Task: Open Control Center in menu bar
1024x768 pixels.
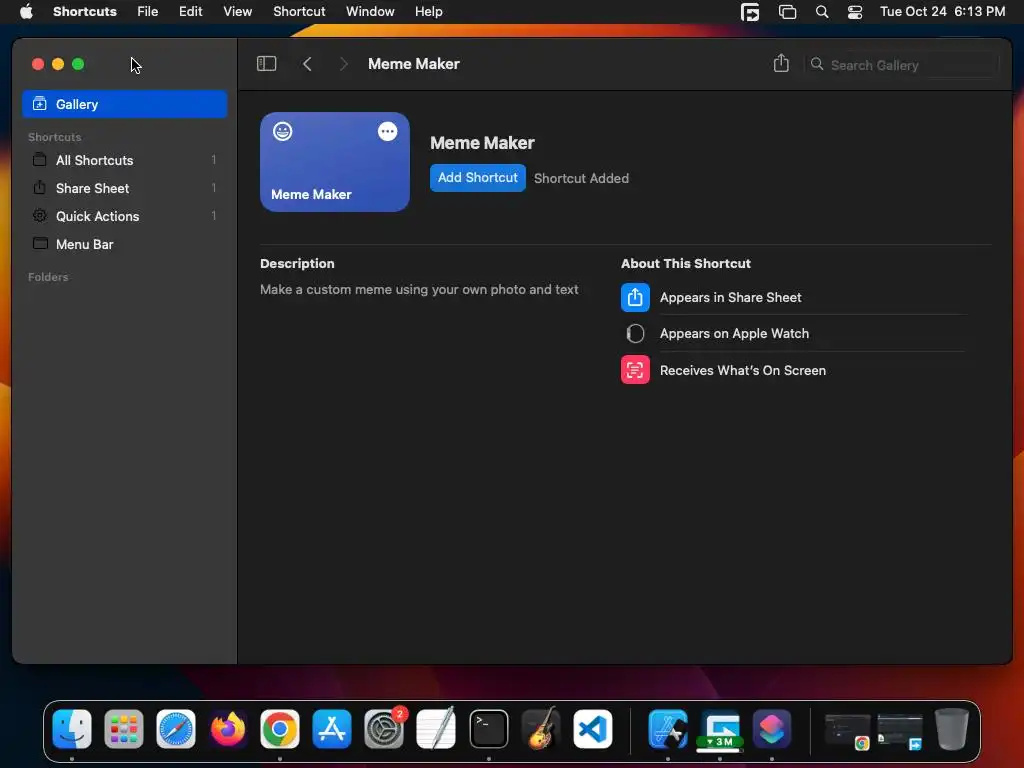Action: (x=855, y=12)
